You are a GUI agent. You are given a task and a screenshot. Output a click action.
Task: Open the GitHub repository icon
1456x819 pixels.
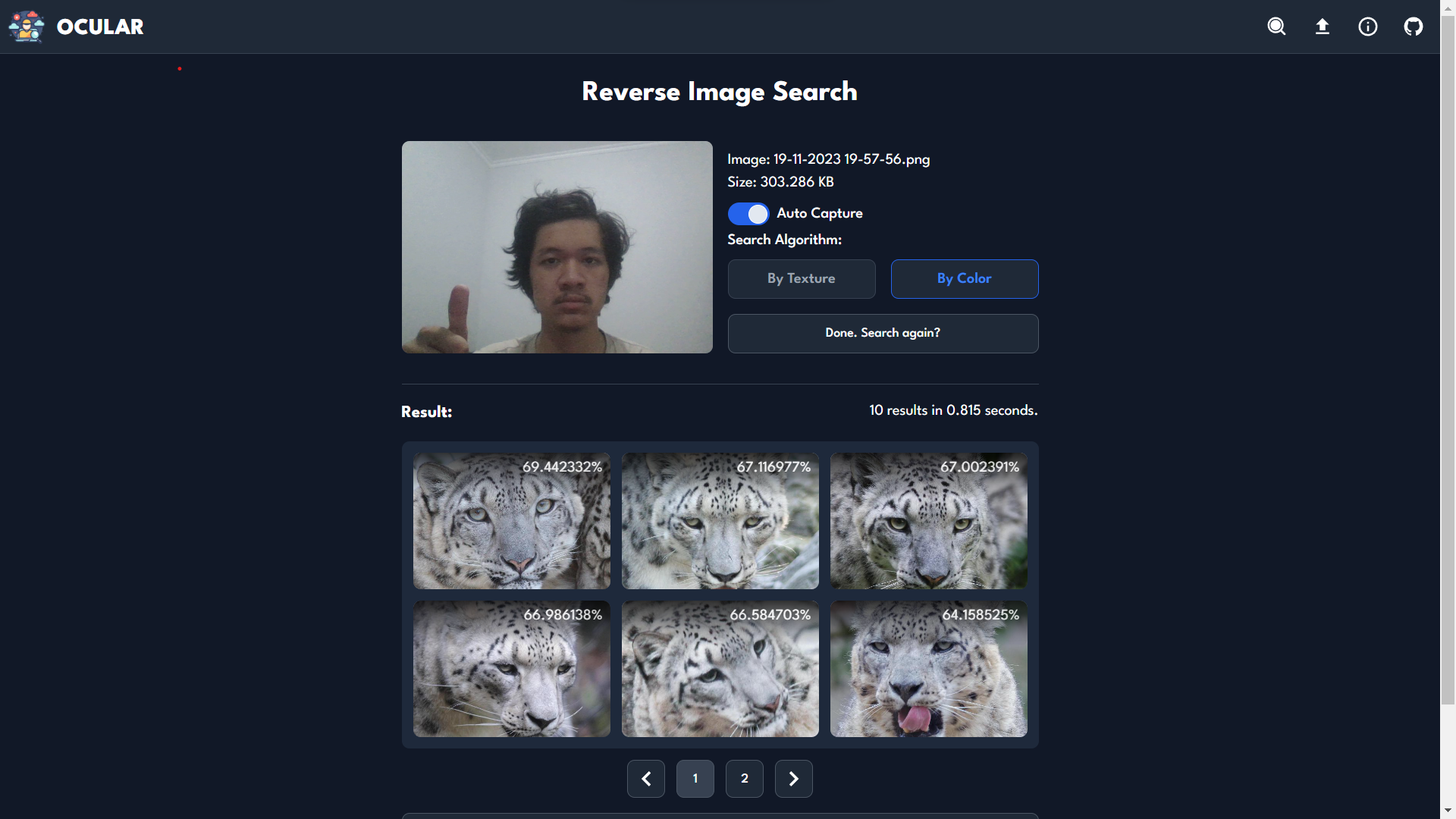pos(1413,27)
